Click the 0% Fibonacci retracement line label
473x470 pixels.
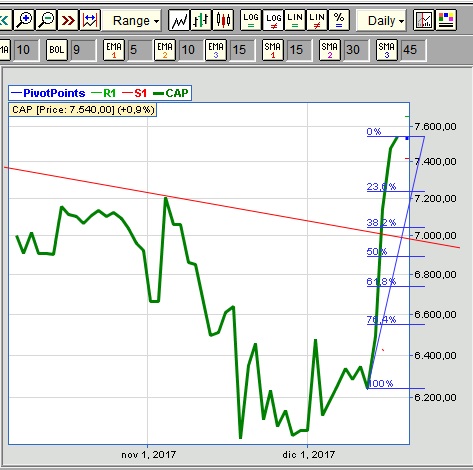(374, 132)
